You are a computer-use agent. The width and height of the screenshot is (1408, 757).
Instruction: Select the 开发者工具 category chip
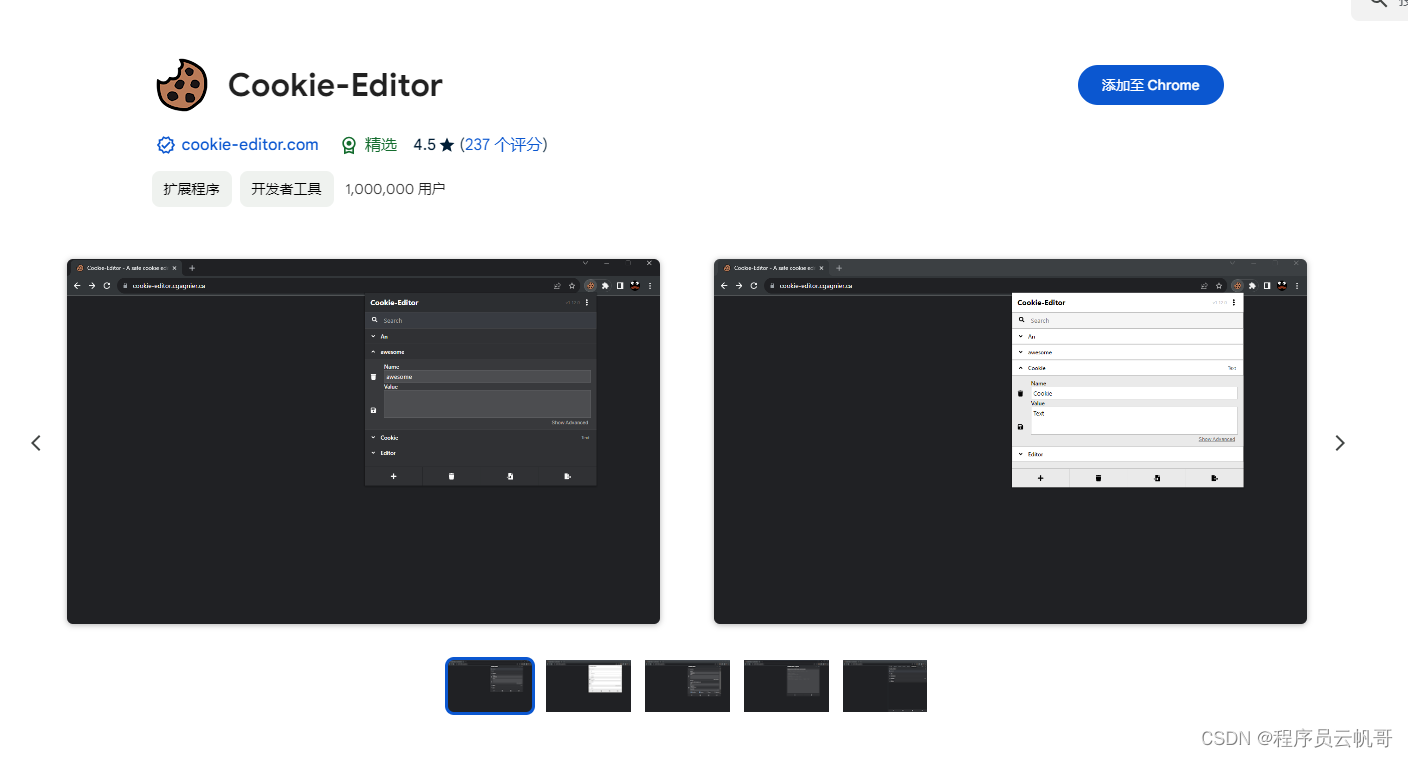[287, 189]
